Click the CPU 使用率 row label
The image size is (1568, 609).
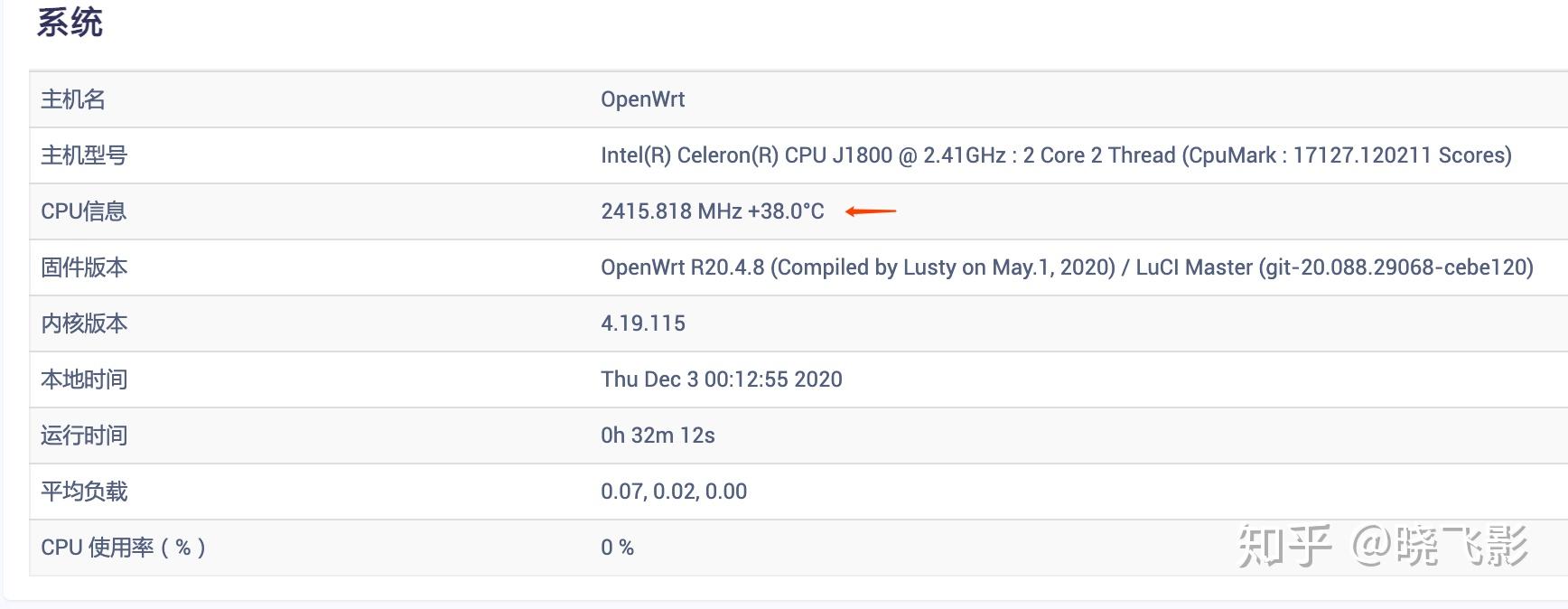pos(123,548)
